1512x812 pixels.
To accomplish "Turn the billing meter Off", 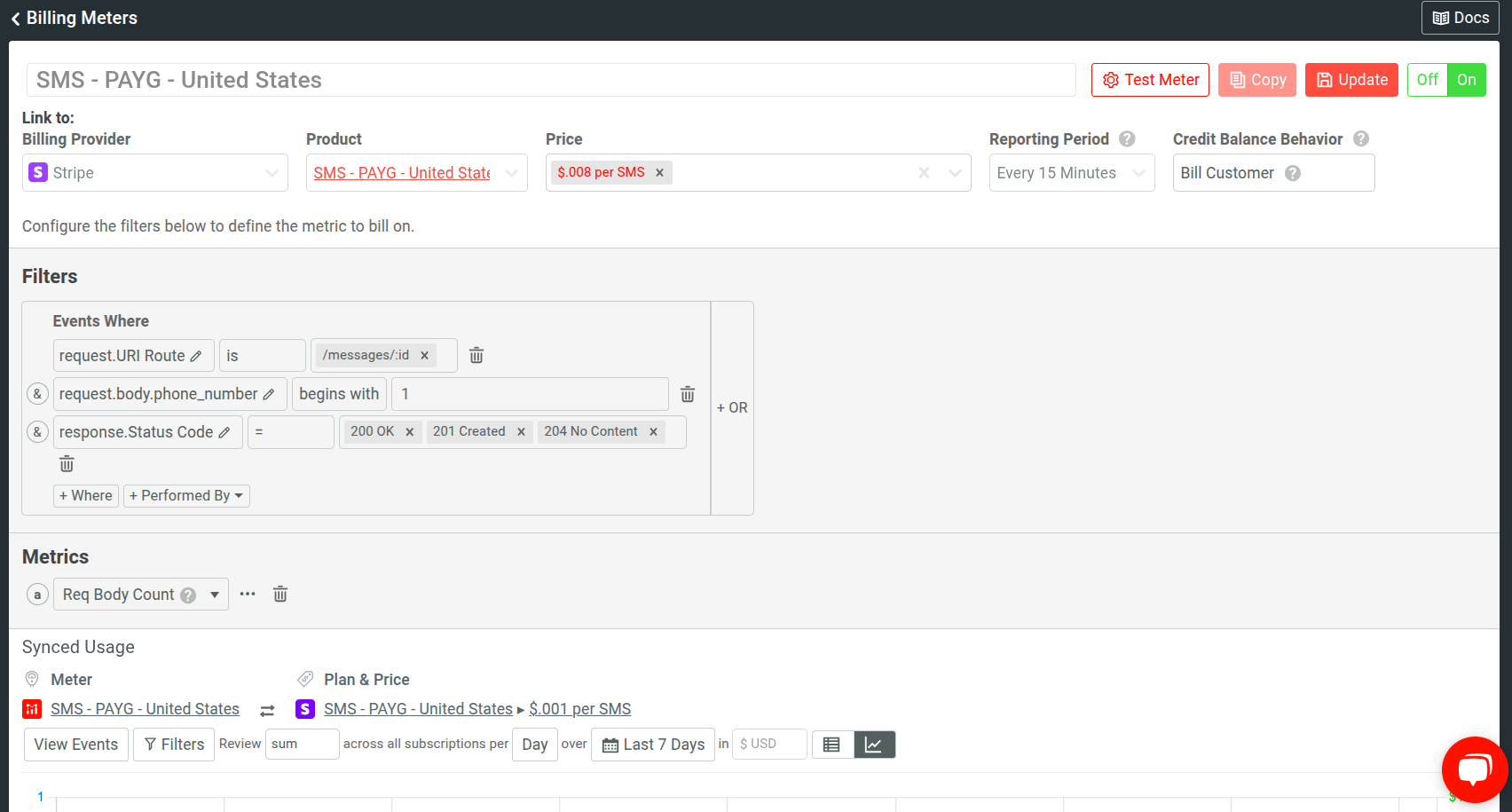I will 1427,79.
